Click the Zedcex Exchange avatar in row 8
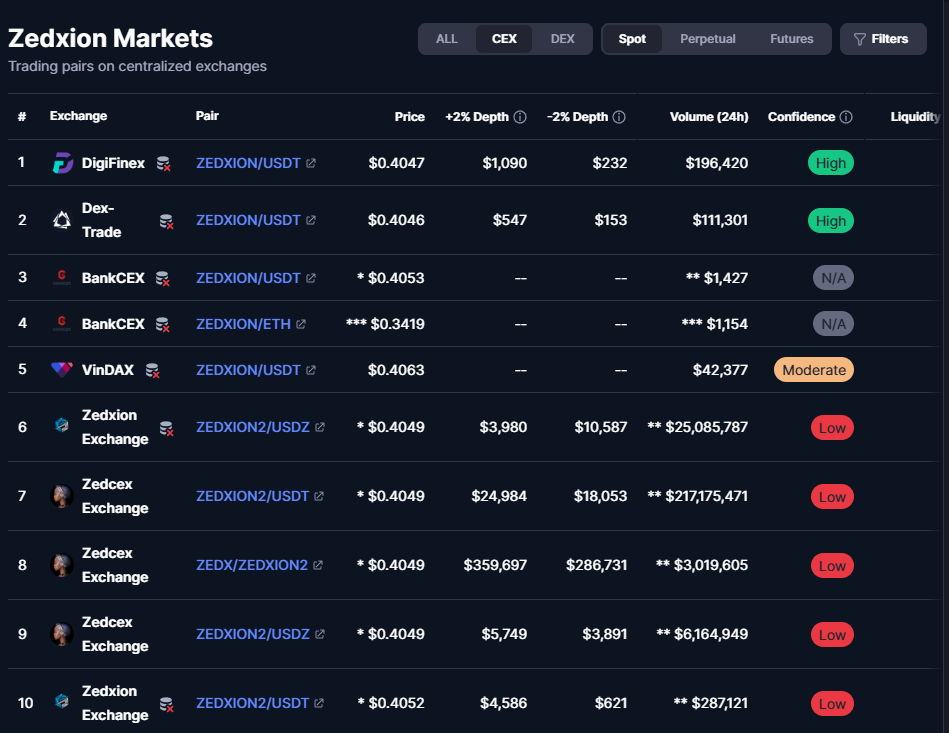 pyautogui.click(x=62, y=565)
